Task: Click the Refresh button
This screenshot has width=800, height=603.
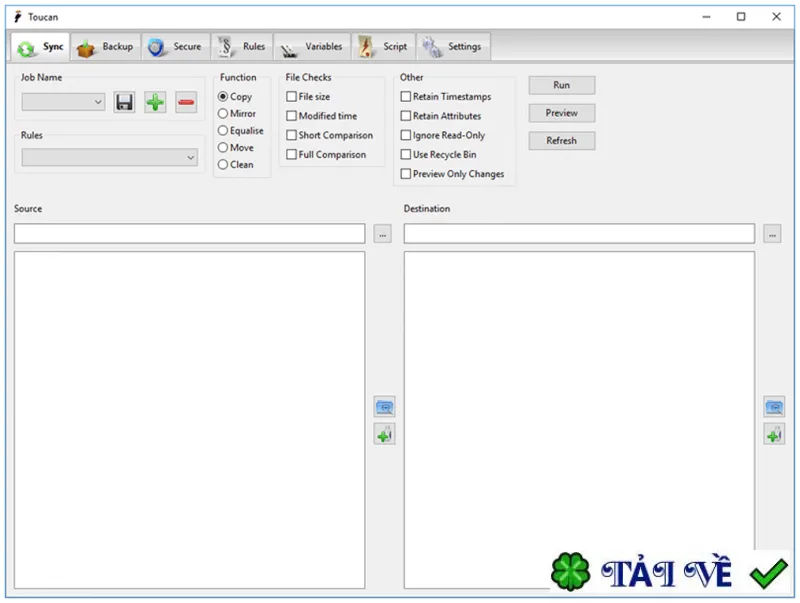Action: (562, 141)
